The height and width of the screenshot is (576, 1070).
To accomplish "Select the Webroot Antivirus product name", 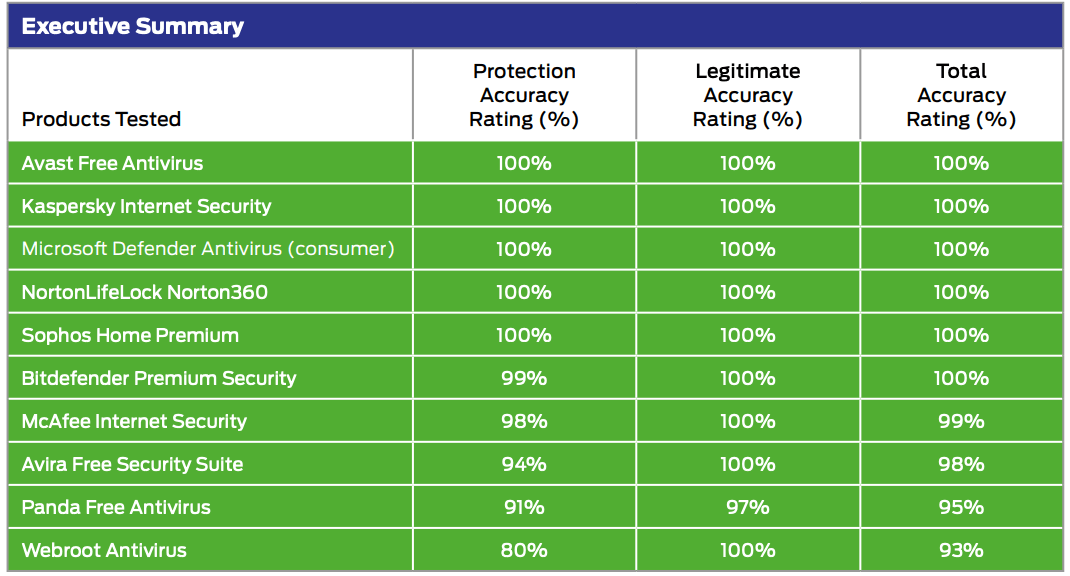I will click(x=104, y=550).
